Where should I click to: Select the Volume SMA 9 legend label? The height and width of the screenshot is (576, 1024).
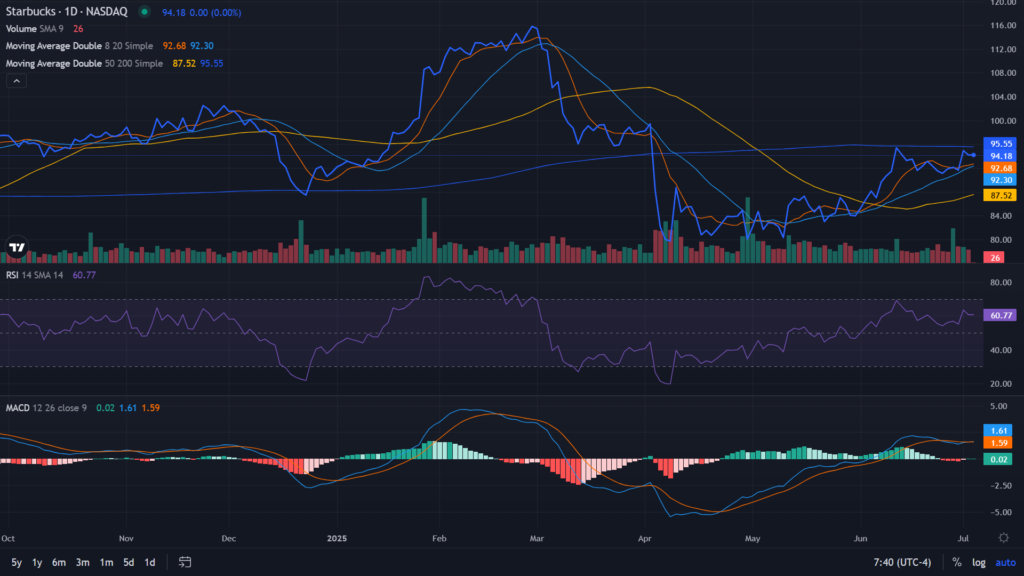(x=35, y=29)
